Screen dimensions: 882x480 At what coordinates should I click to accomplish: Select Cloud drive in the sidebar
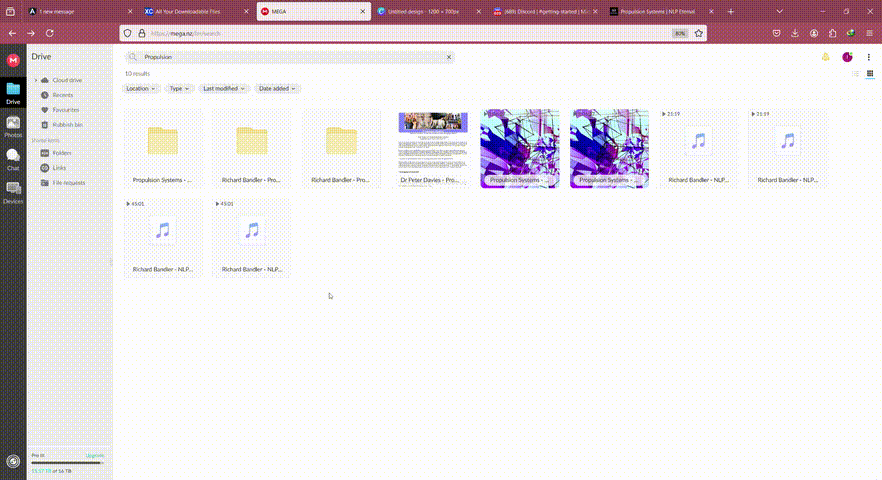coord(67,80)
